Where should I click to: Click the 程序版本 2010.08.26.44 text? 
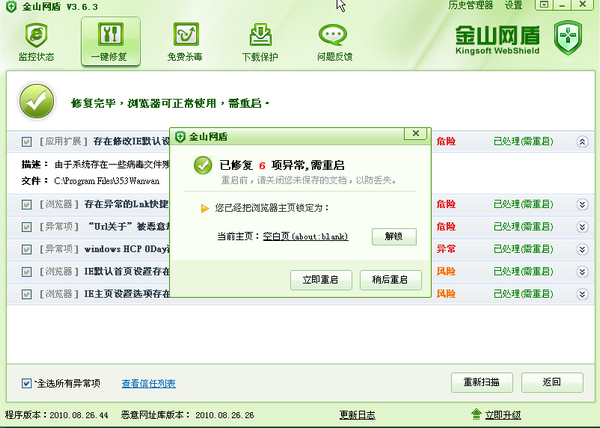[57, 415]
